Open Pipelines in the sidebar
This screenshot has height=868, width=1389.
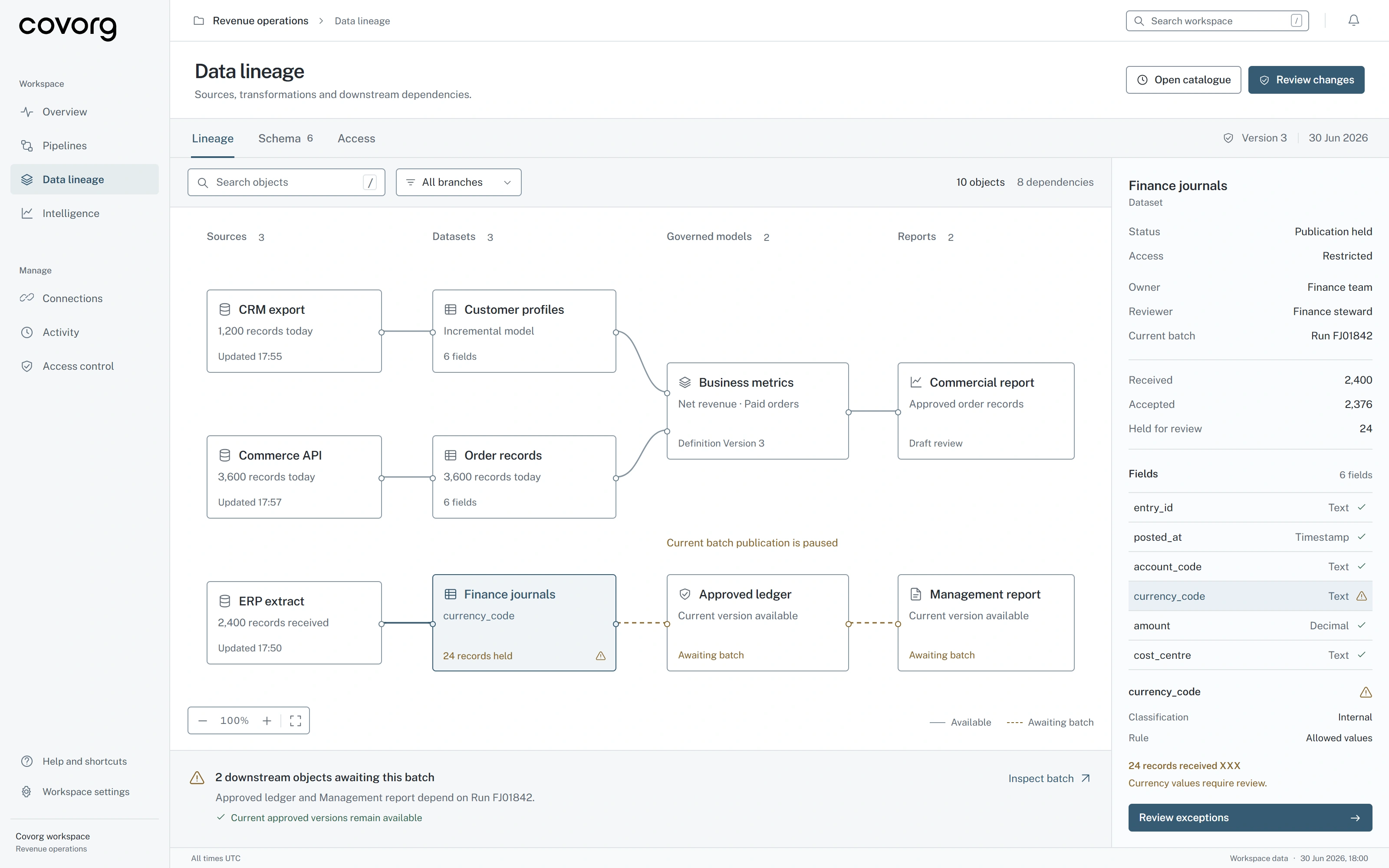pos(84,145)
